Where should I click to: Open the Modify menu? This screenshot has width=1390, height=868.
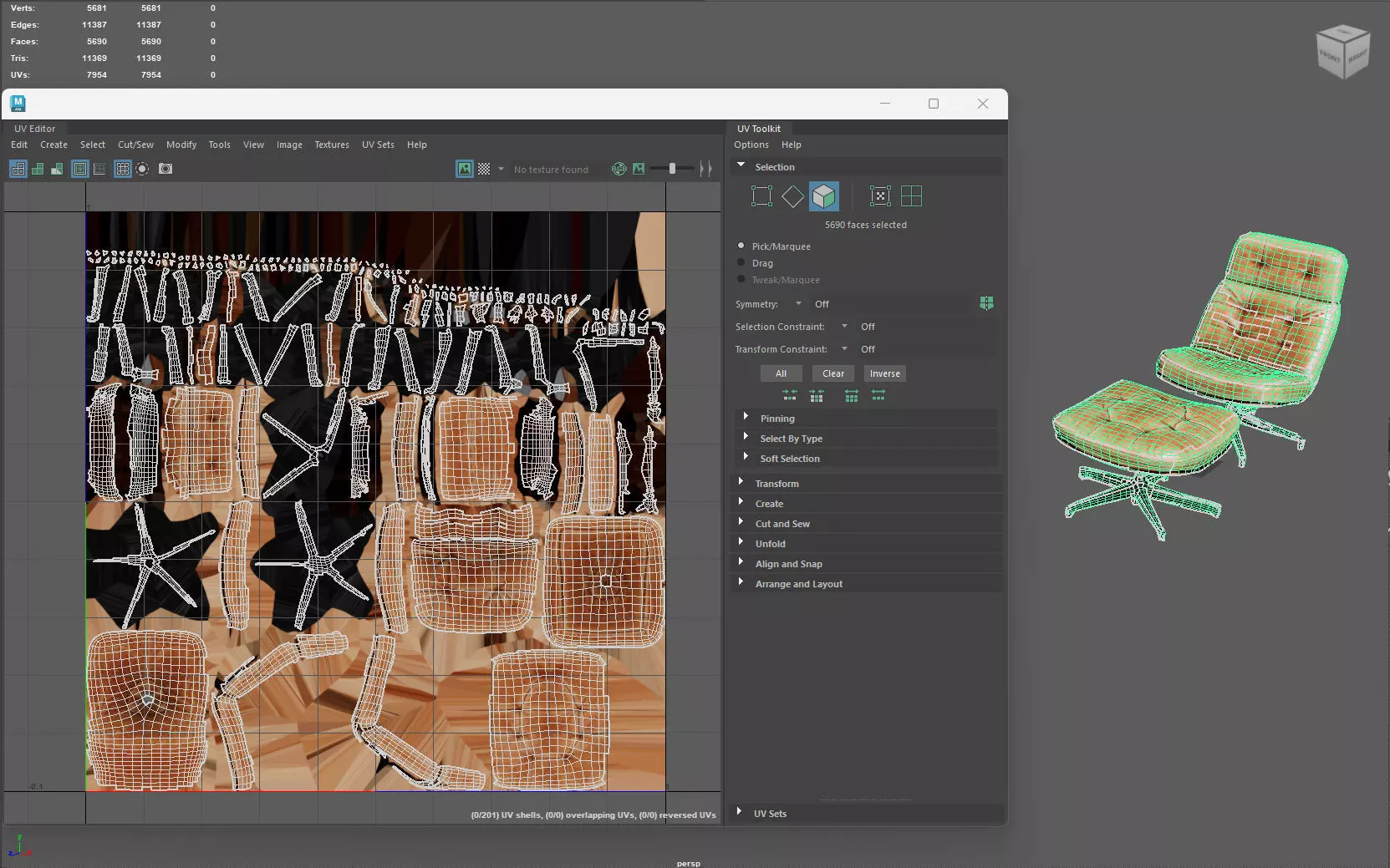click(181, 145)
